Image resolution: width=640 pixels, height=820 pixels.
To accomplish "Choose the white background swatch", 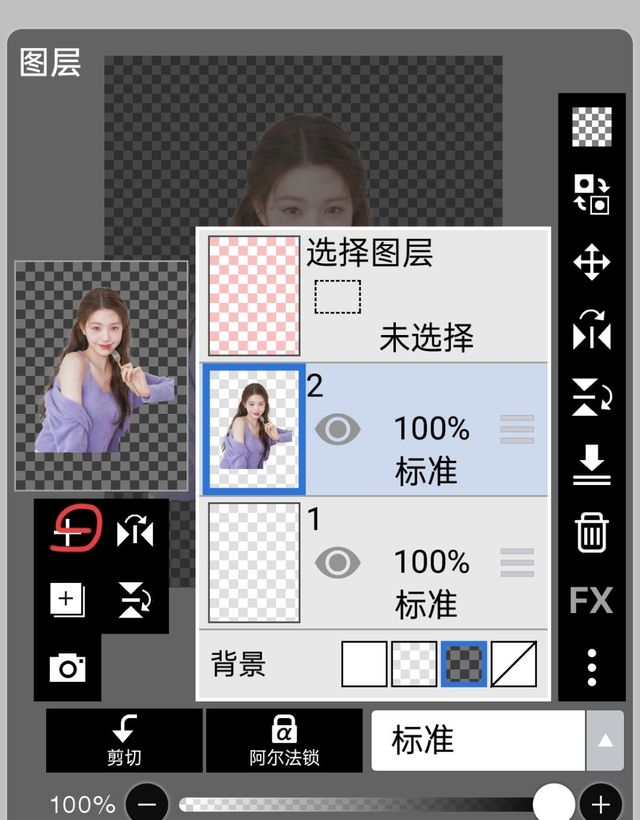I will (364, 664).
